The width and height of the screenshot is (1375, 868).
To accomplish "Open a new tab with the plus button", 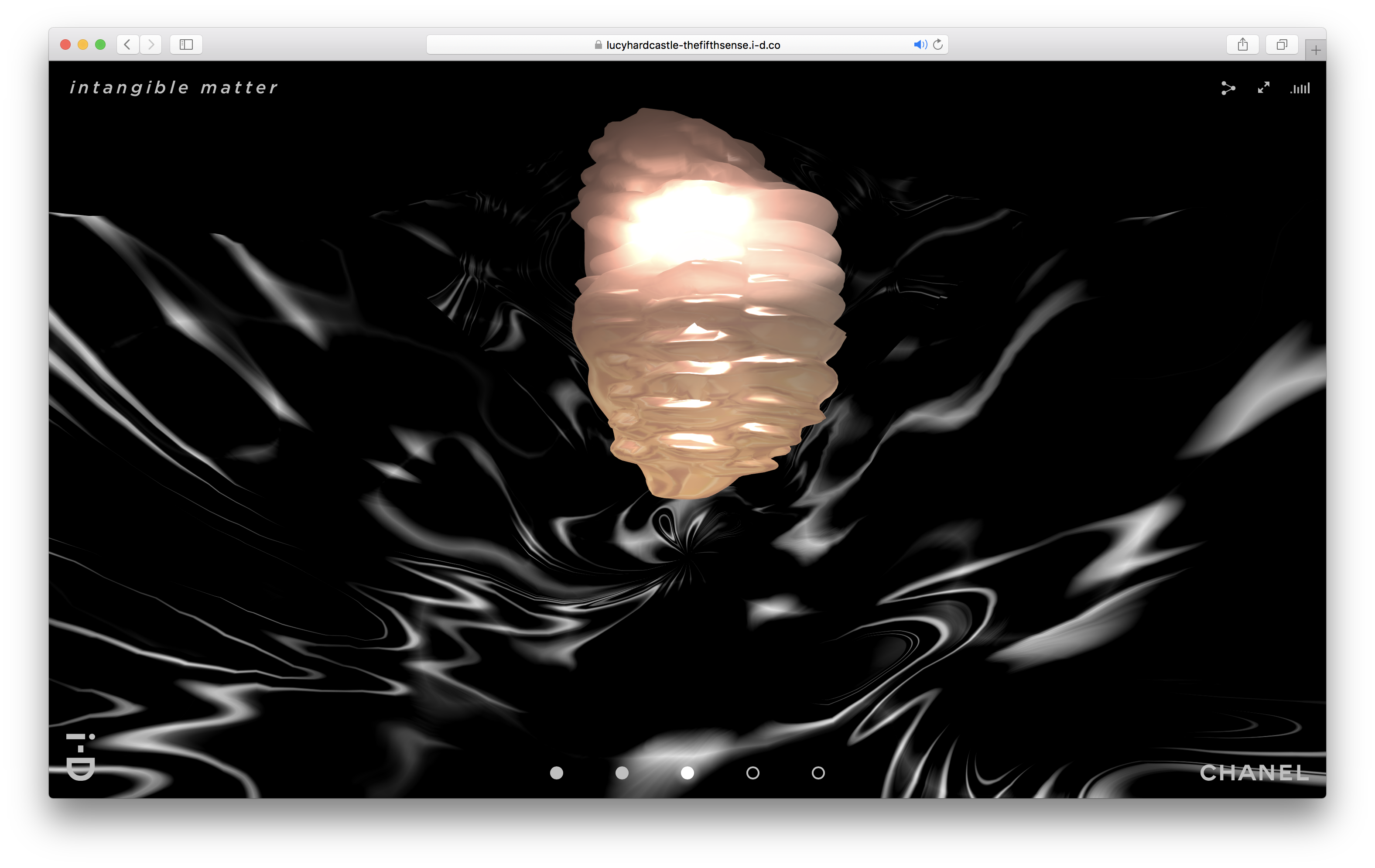I will coord(1316,50).
